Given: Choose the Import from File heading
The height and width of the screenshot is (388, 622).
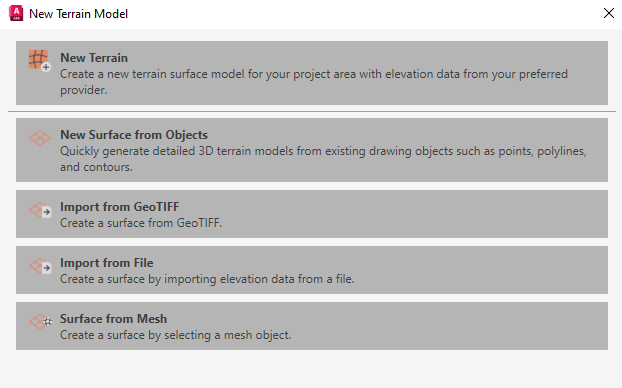Looking at the screenshot, I should coord(107,263).
